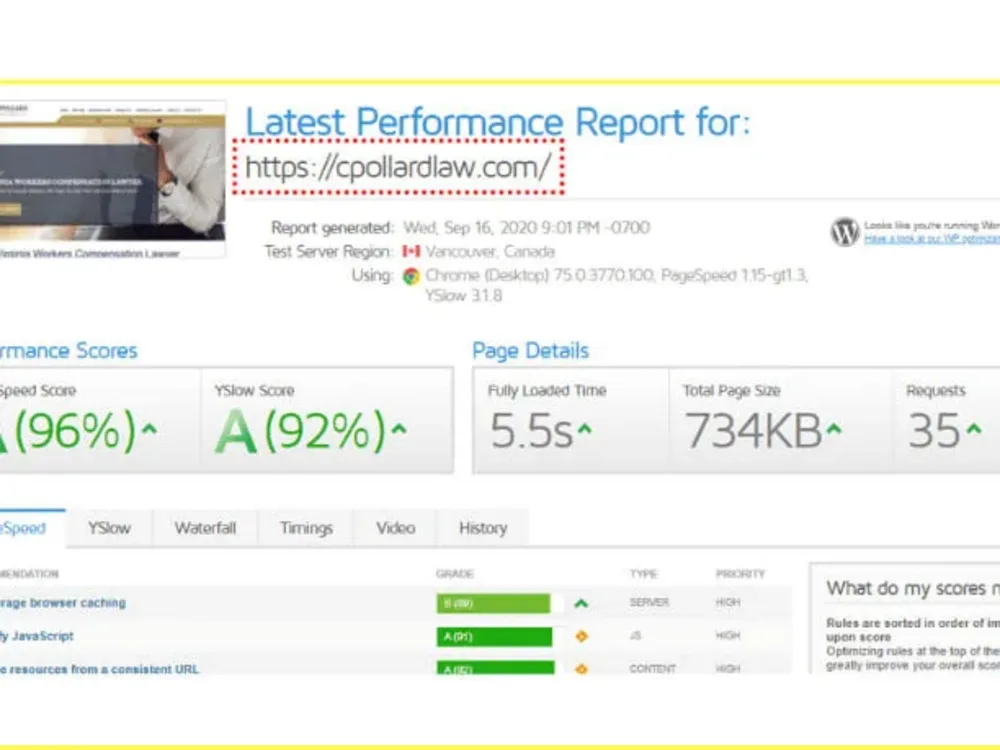Open the leverage browser caching recommendation
1000x750 pixels.
[63, 603]
